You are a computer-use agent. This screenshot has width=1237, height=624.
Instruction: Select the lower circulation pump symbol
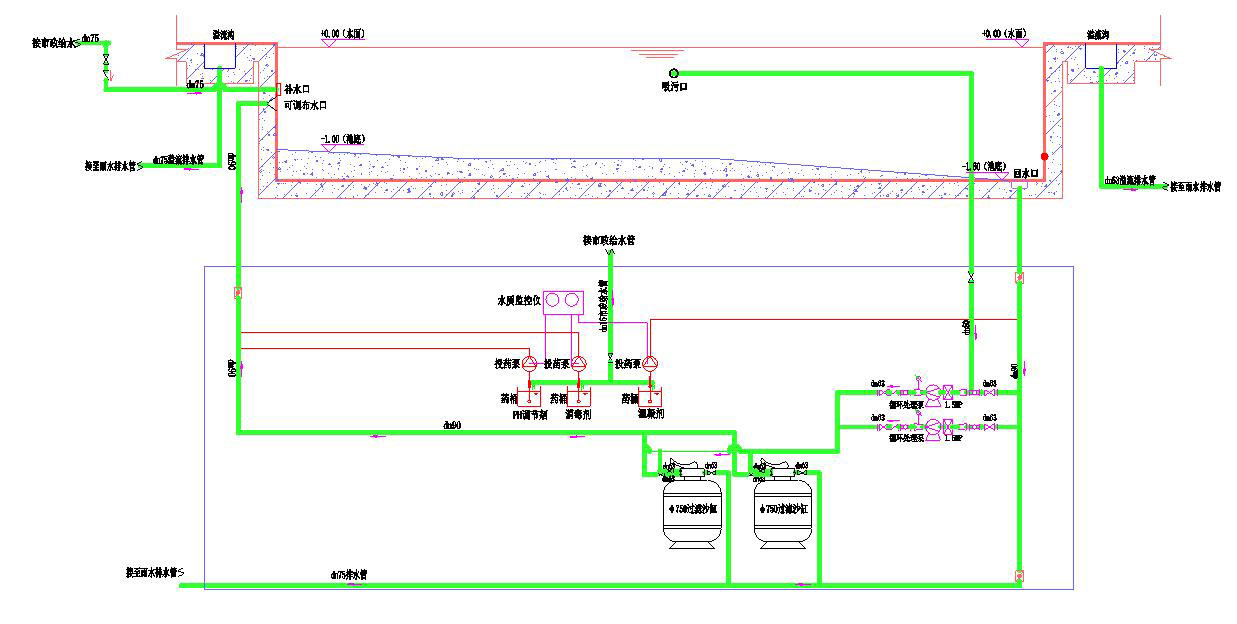pos(932,427)
